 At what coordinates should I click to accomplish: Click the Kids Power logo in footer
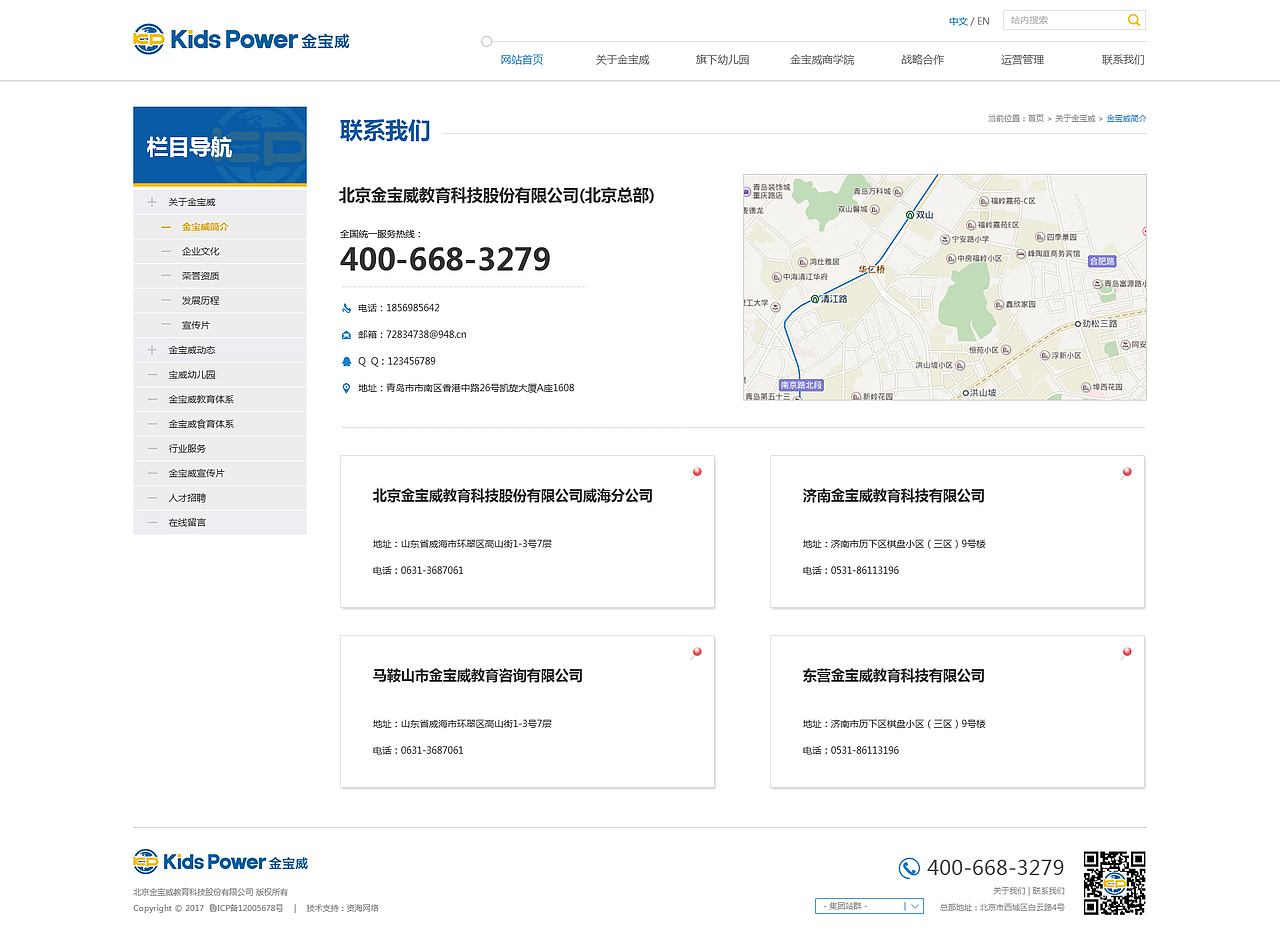click(221, 861)
